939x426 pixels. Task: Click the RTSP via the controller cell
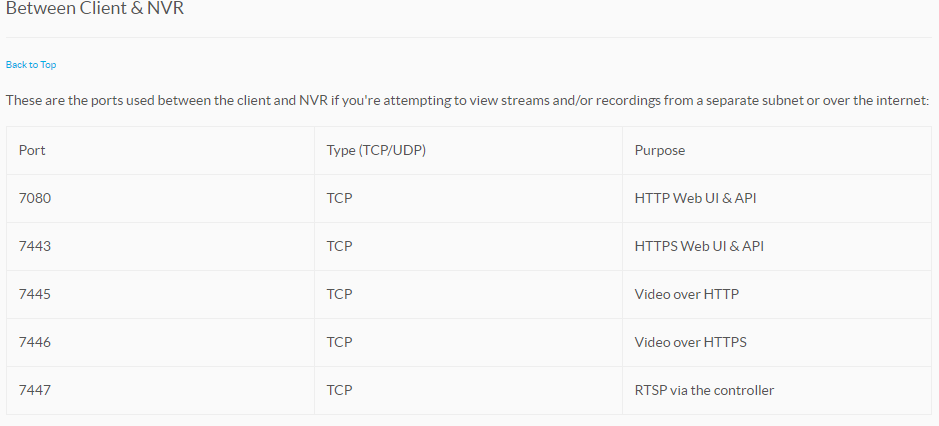pyautogui.click(x=704, y=390)
